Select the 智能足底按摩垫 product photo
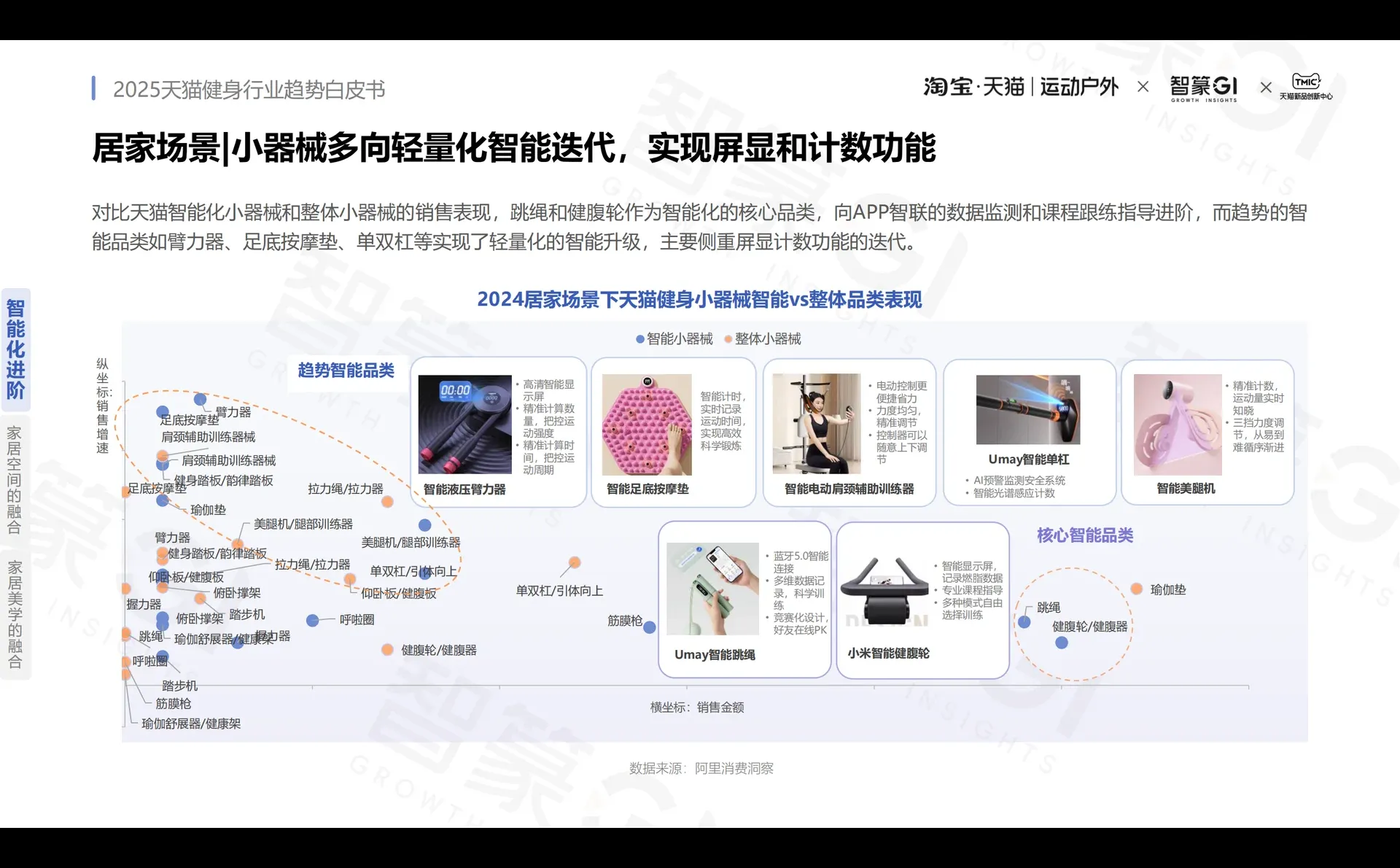The image size is (1400, 868). [646, 424]
